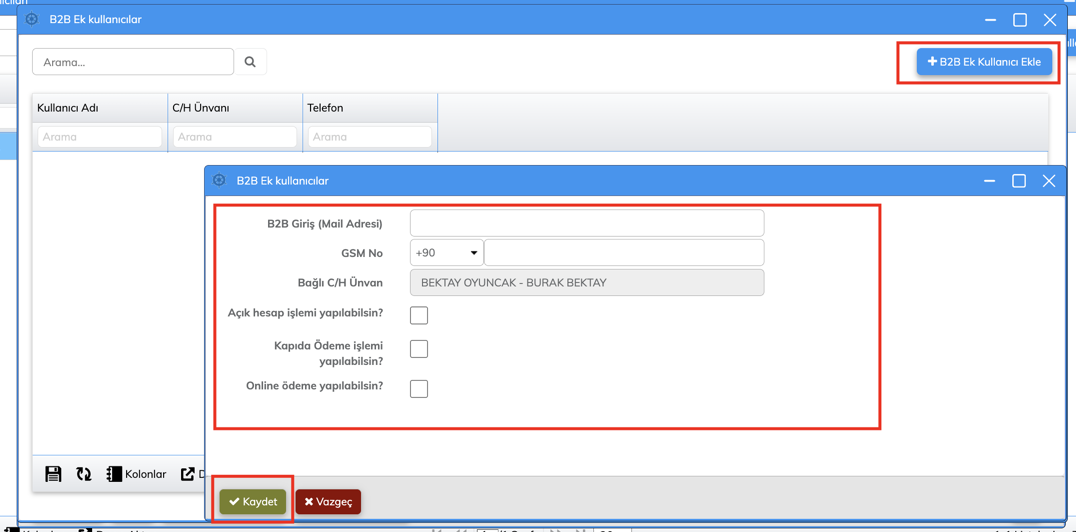Screen dimensions: 1076x532
Task: Click the gear icon in outer window title
Action: [32, 19]
